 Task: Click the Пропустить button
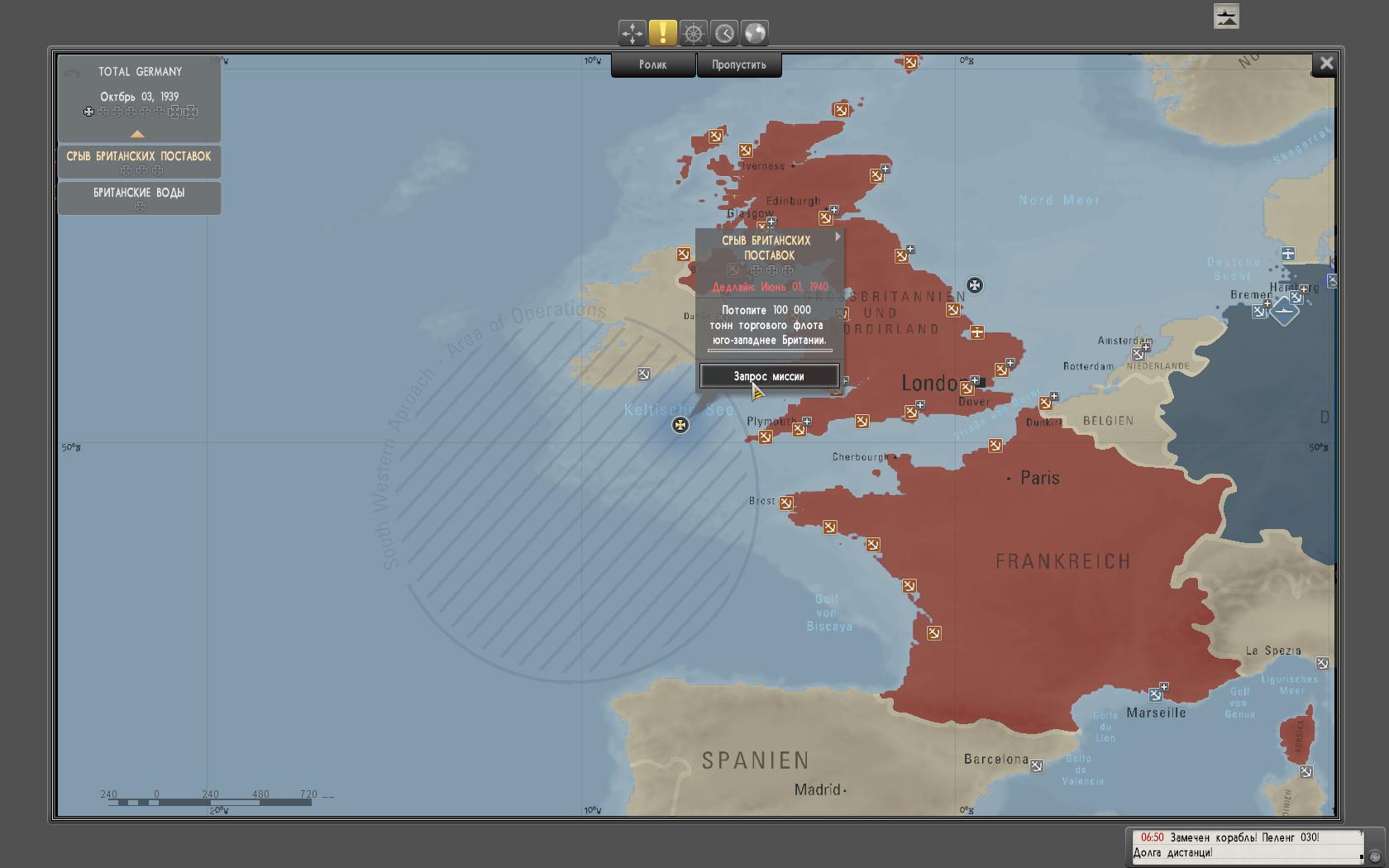coord(739,64)
